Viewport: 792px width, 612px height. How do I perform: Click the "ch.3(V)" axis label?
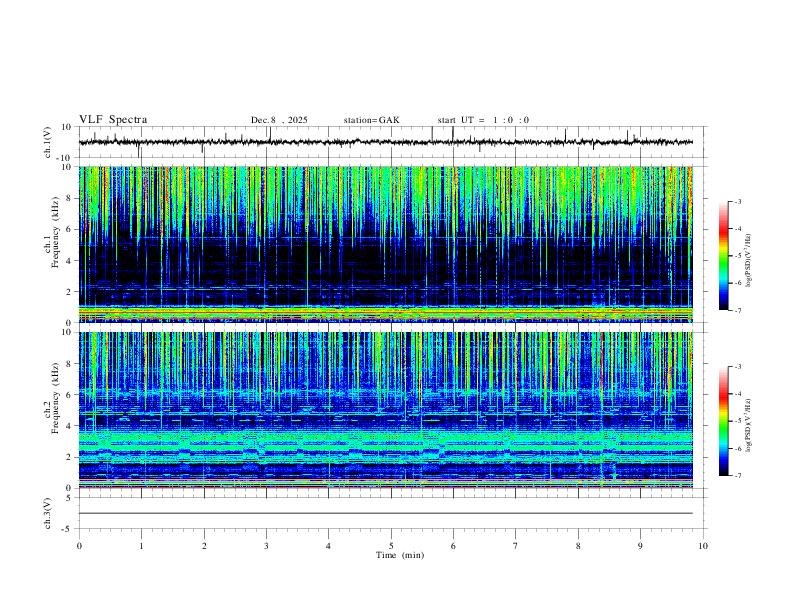click(x=47, y=513)
